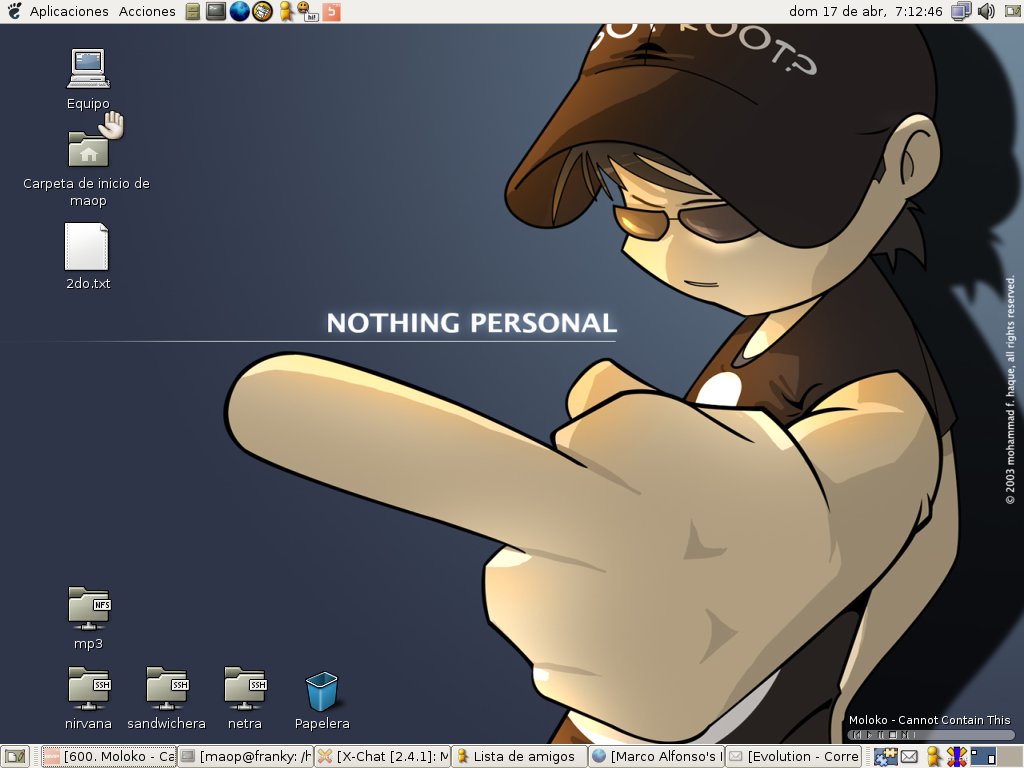Skip to next track in desktop player
The height and width of the screenshot is (768, 1024).
tap(904, 735)
